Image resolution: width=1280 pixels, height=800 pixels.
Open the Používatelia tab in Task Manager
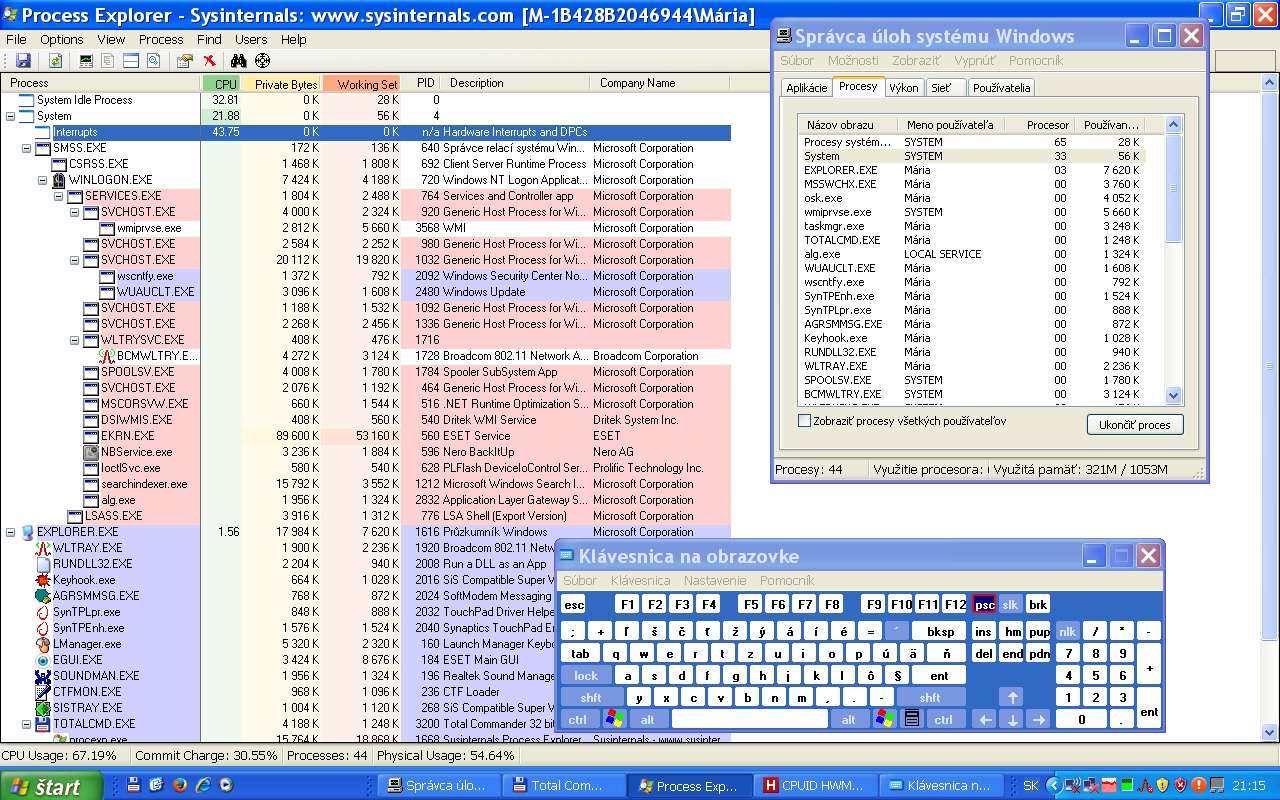click(1001, 88)
